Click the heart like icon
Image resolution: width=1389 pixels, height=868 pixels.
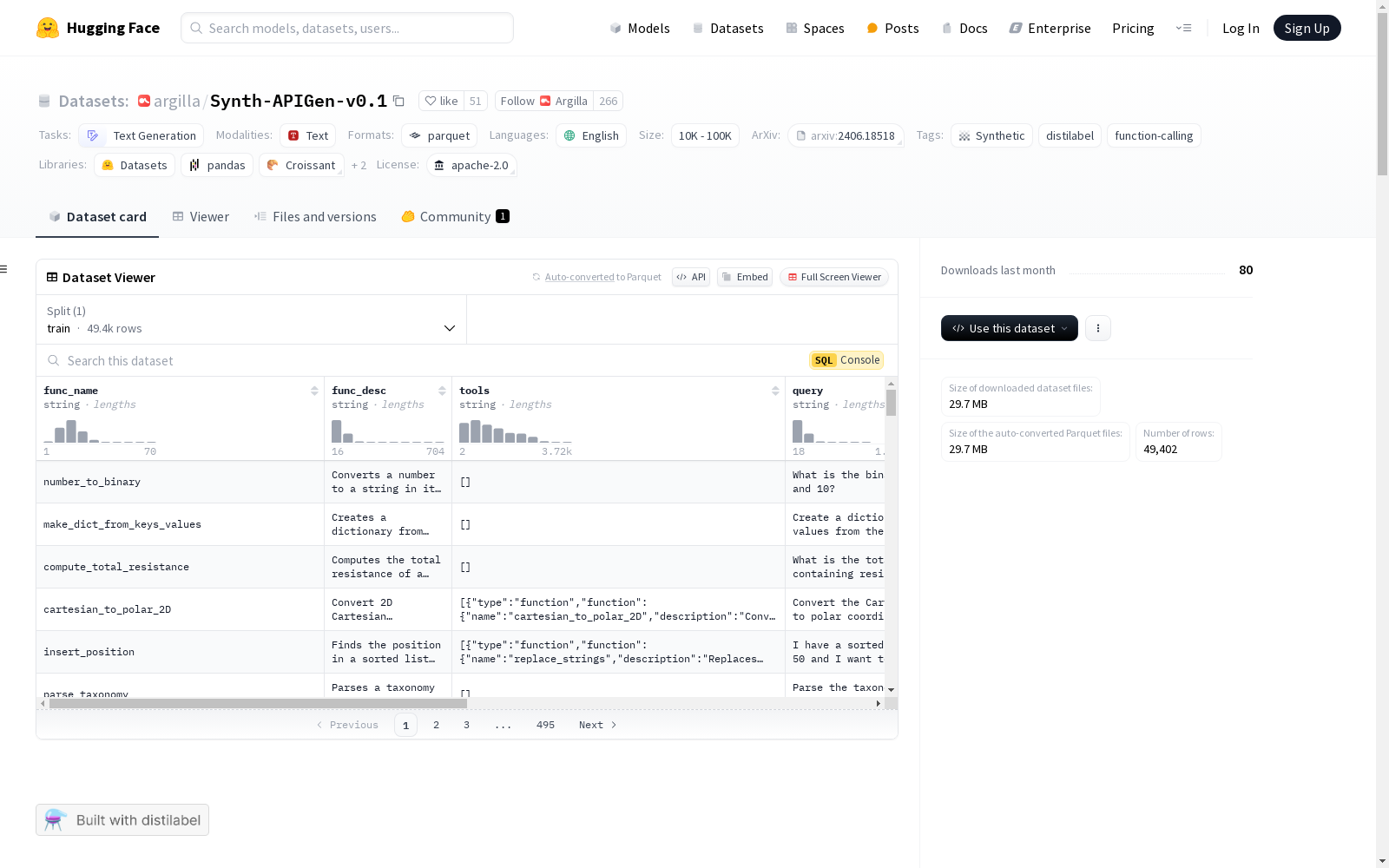(x=431, y=101)
